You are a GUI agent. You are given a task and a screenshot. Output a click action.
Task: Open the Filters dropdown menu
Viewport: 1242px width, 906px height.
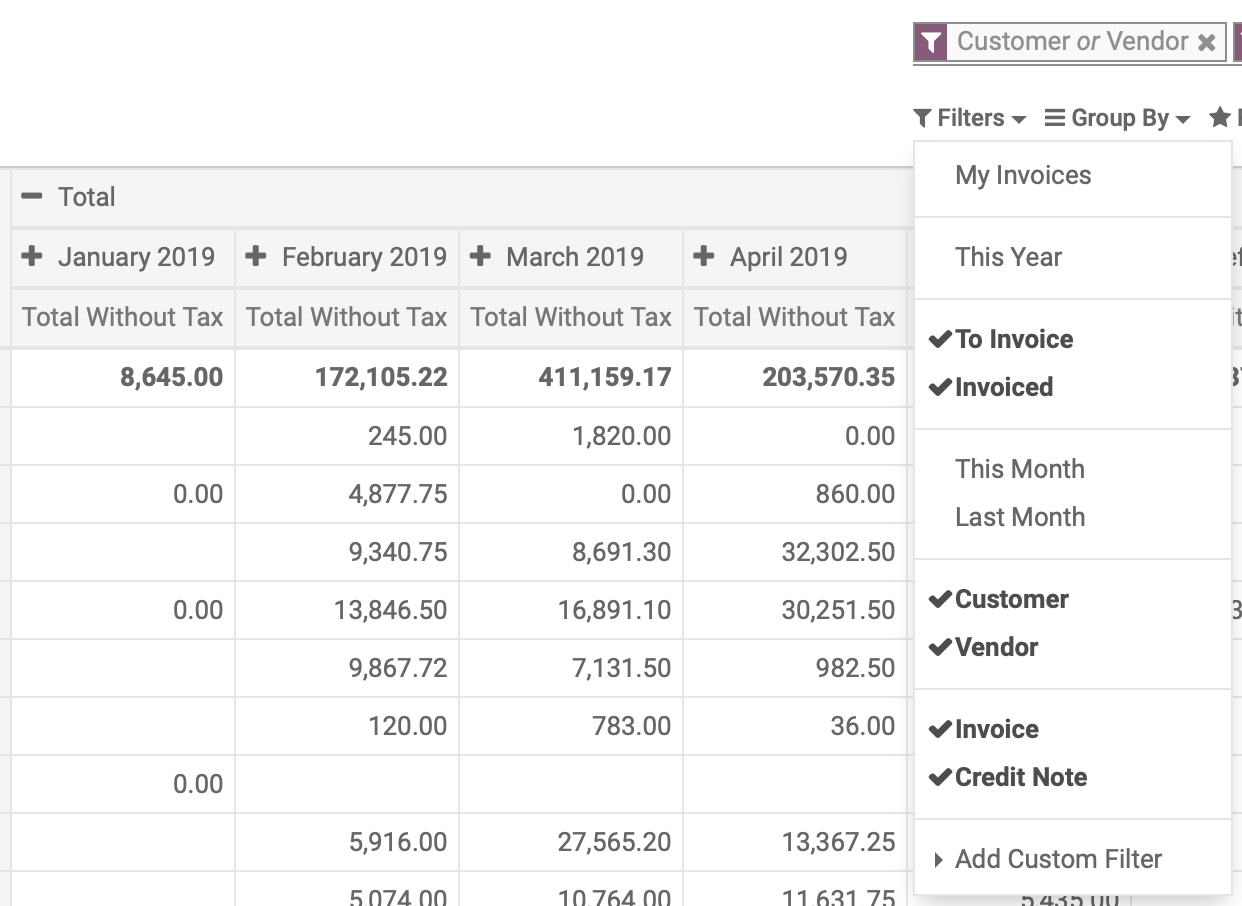click(x=970, y=118)
